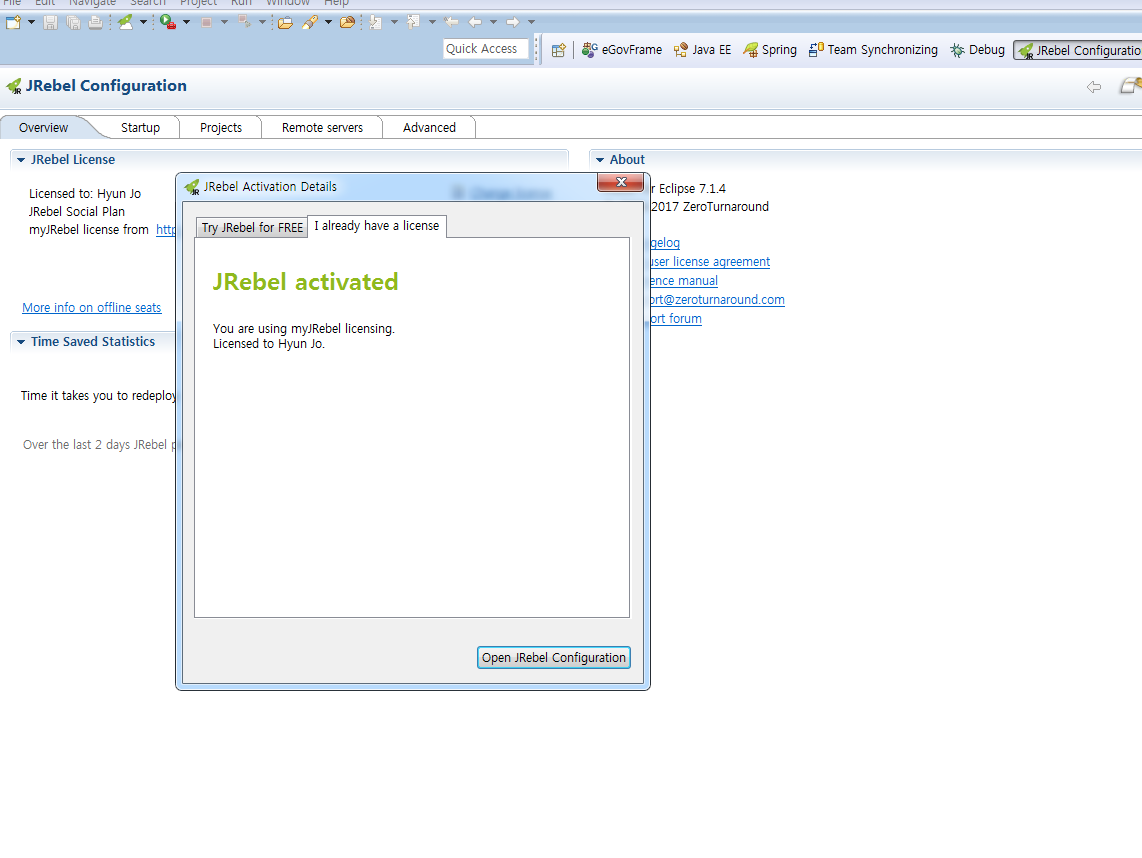This screenshot has height=858, width=1142.
Task: Open the Search flashlight dropdown arrow
Action: coord(328,23)
